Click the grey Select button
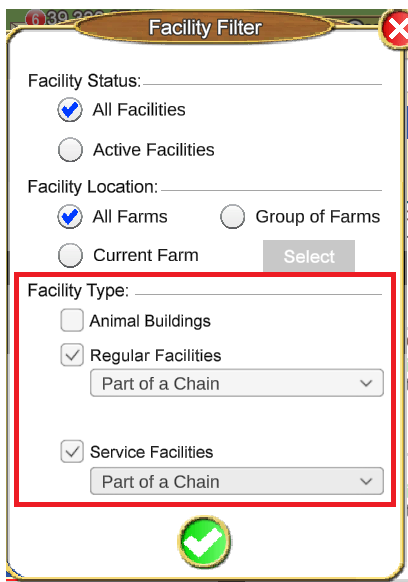 point(309,256)
